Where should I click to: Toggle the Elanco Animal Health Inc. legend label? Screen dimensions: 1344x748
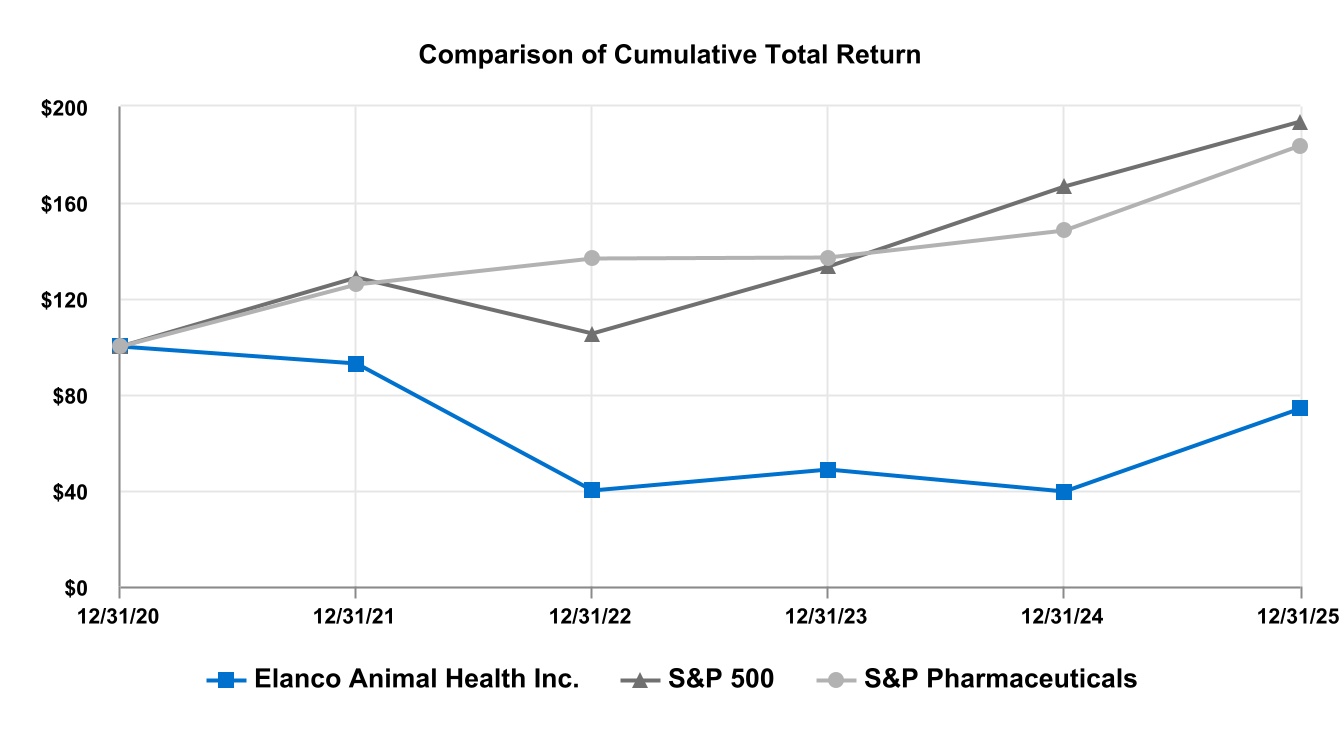click(x=417, y=680)
